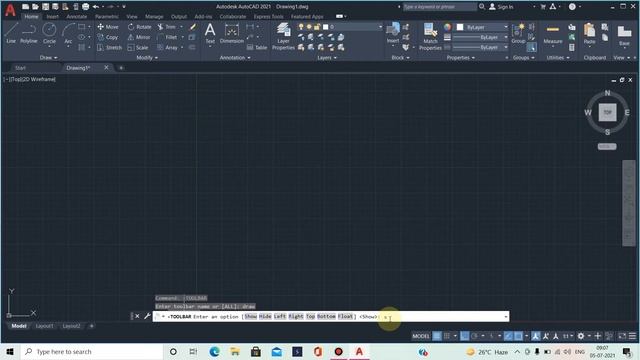The height and width of the screenshot is (360, 640).
Task: Click the Trim tool
Action: pos(167,27)
